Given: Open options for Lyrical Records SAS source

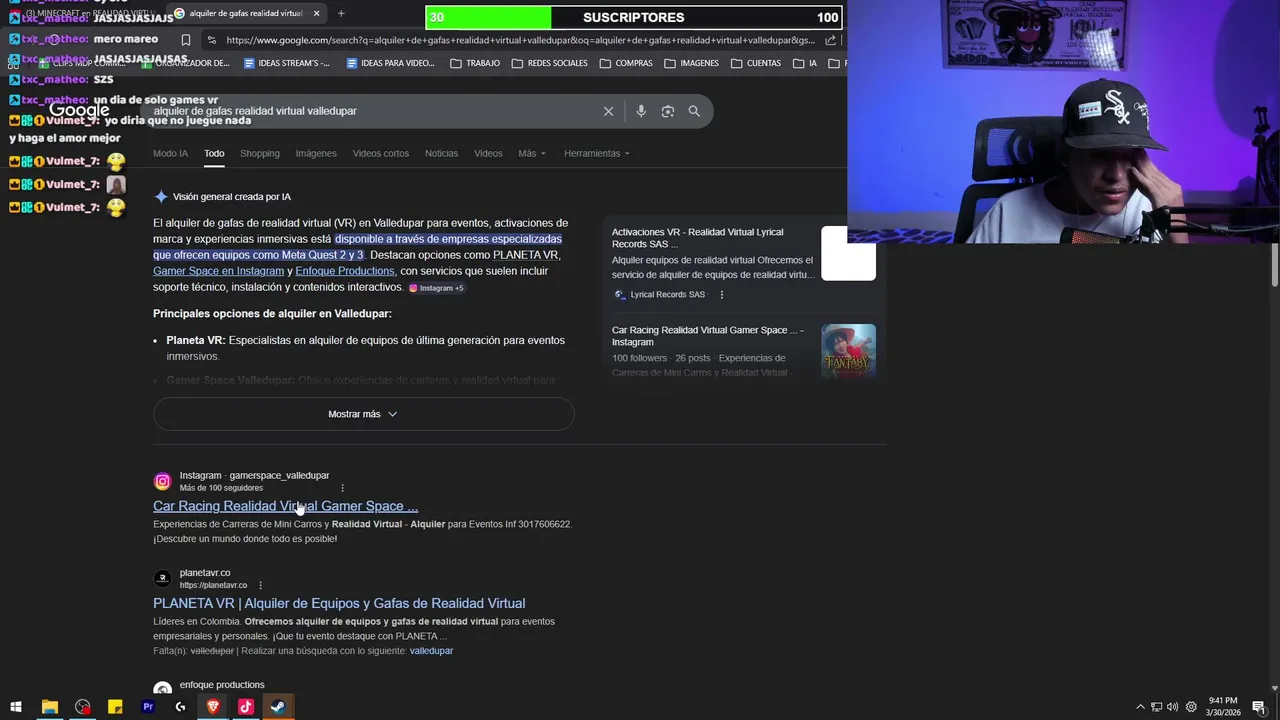Looking at the screenshot, I should click(721, 294).
